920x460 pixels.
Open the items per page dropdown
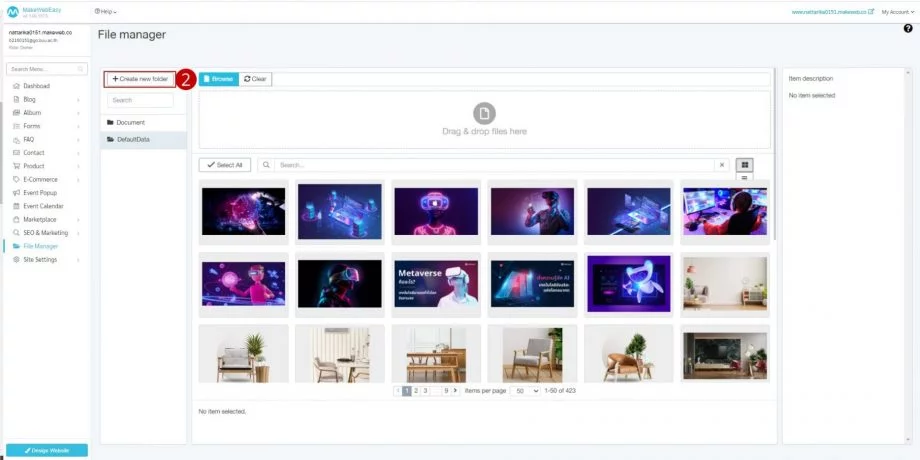pos(525,391)
